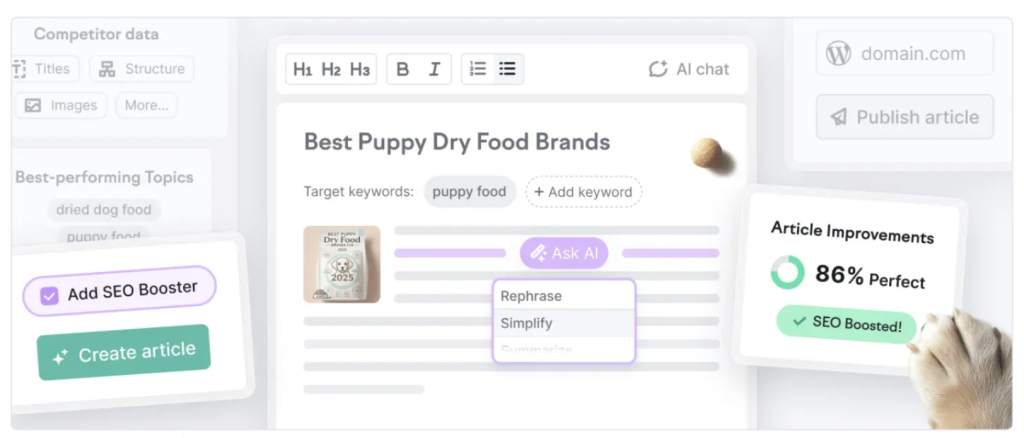
Task: Apply Heading 3 formatting
Action: click(360, 69)
